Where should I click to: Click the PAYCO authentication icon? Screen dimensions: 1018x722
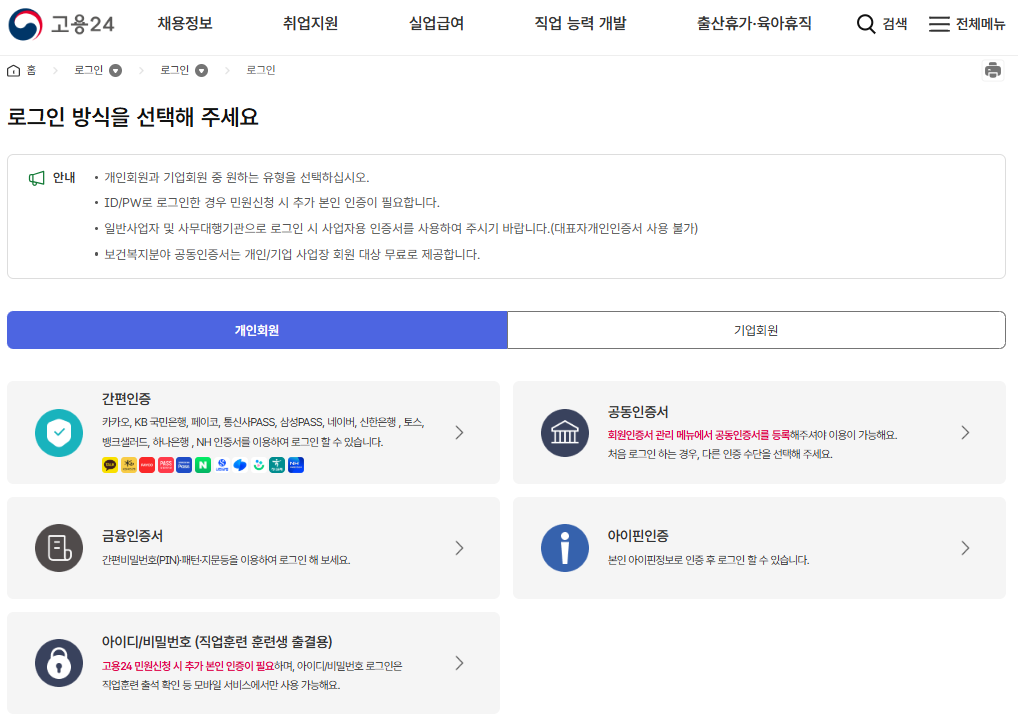click(x=147, y=465)
